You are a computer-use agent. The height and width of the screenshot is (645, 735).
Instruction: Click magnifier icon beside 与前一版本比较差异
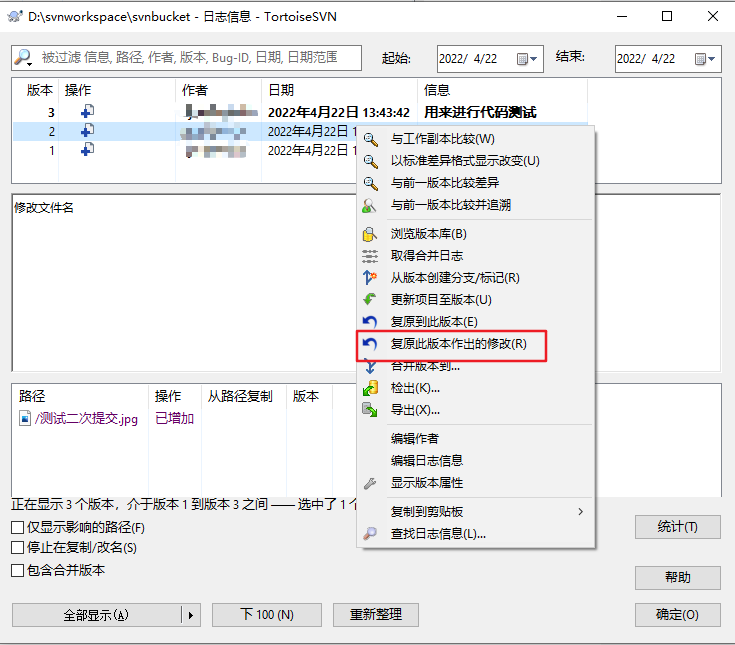(370, 183)
